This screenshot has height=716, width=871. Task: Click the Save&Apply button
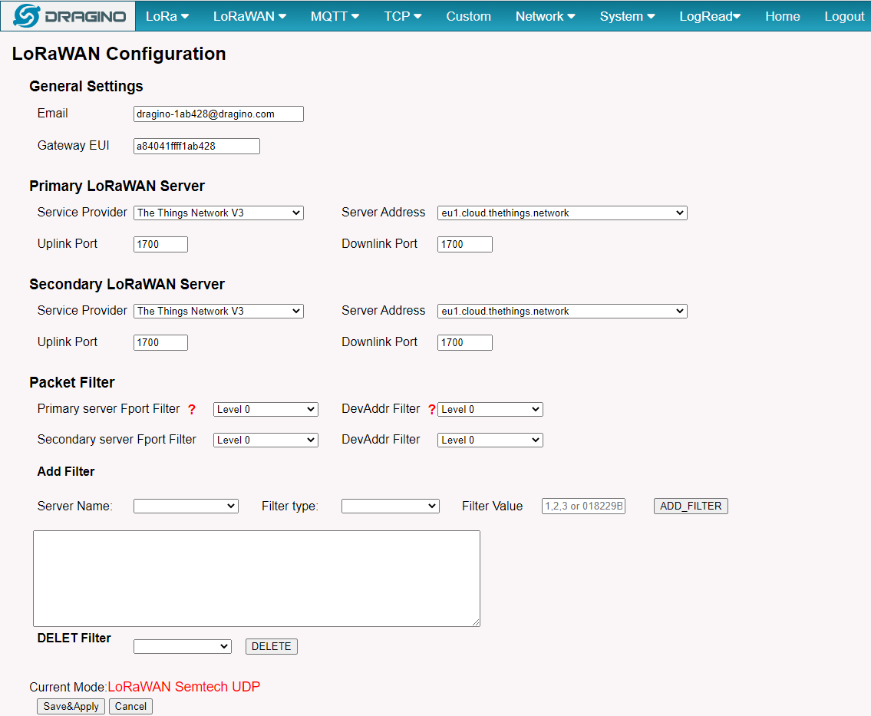pos(71,706)
